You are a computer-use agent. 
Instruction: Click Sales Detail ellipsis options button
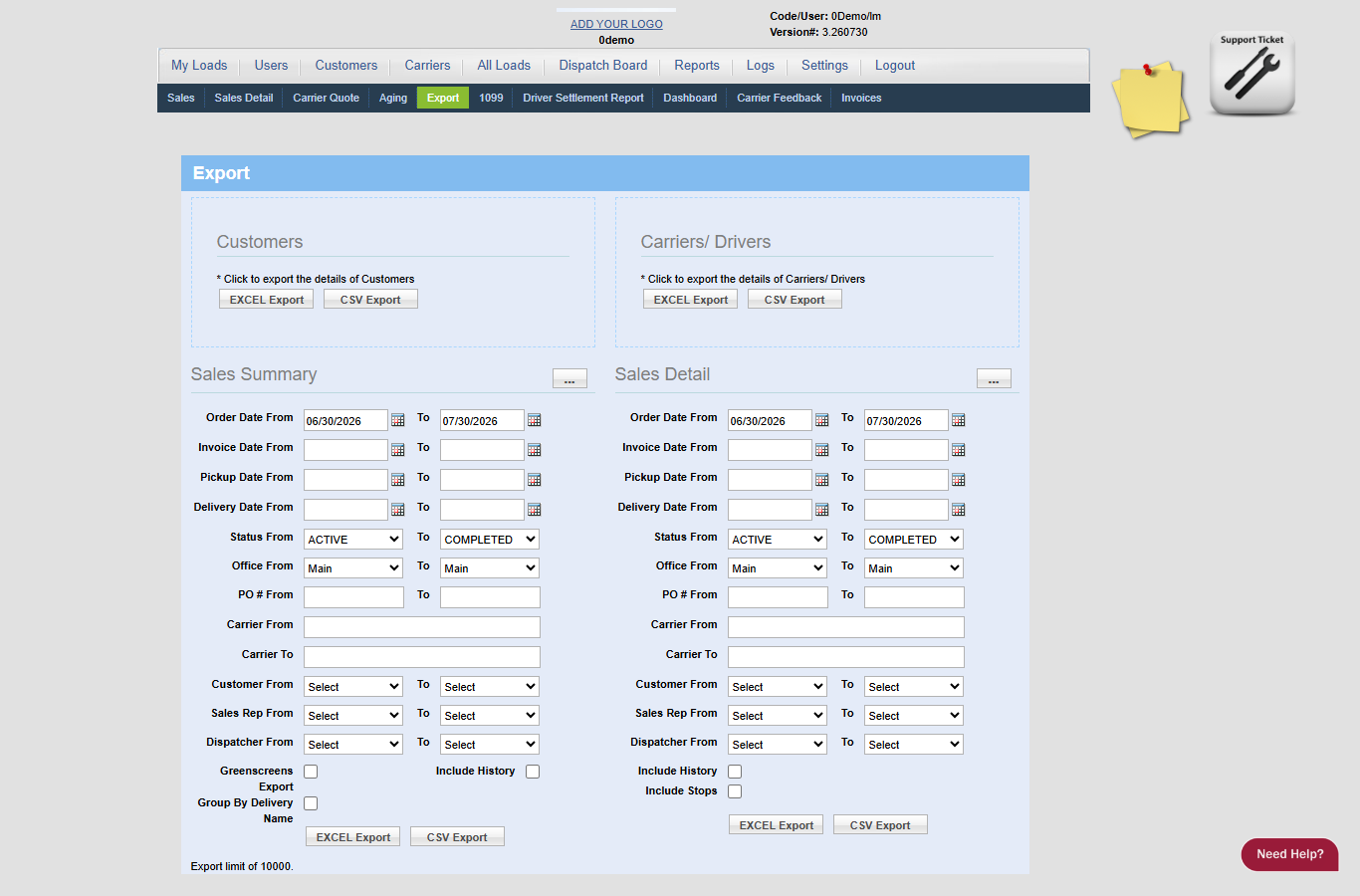tap(994, 378)
